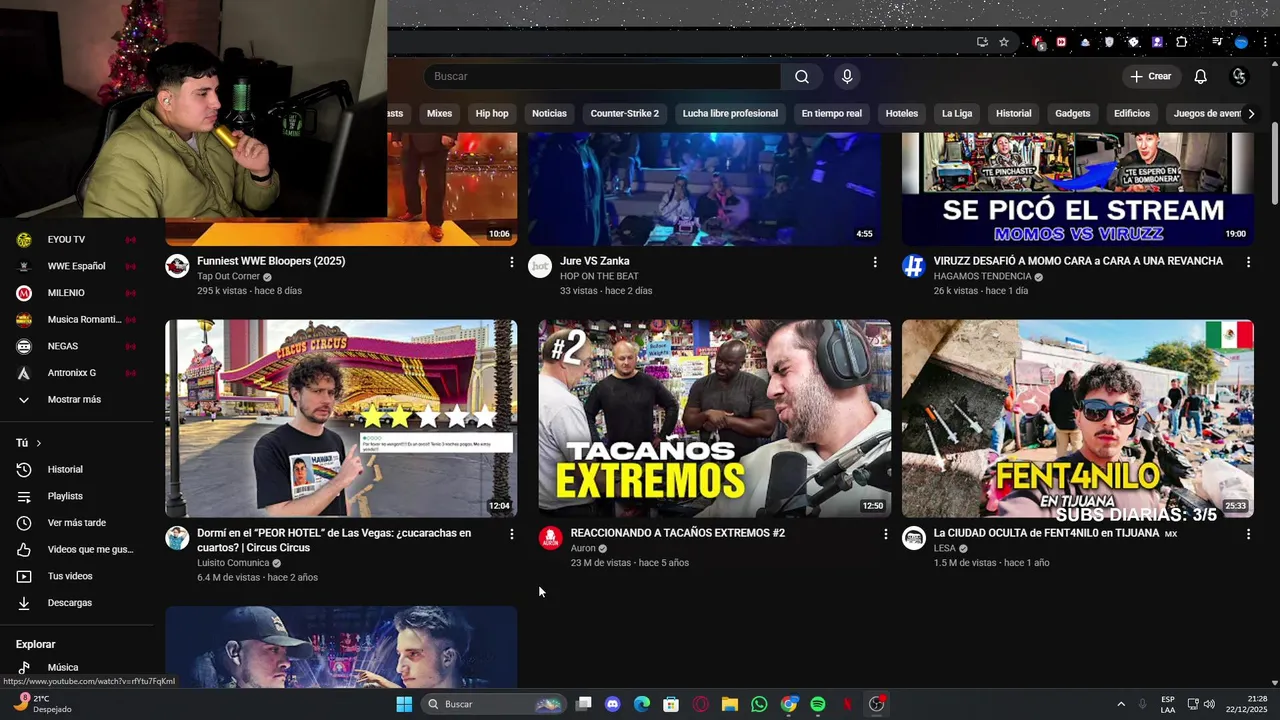The width and height of the screenshot is (1280, 720).
Task: Open Historial in the sidebar
Action: (76, 470)
